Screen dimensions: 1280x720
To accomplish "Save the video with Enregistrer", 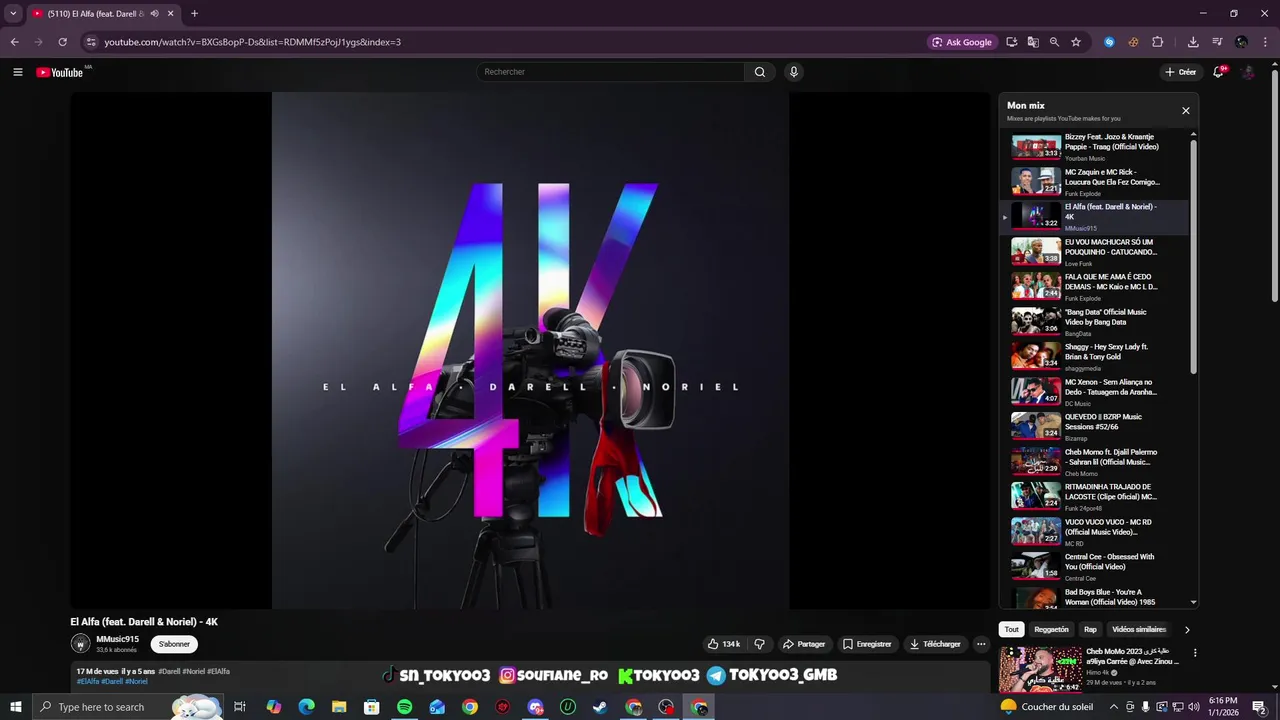I will pos(867,644).
